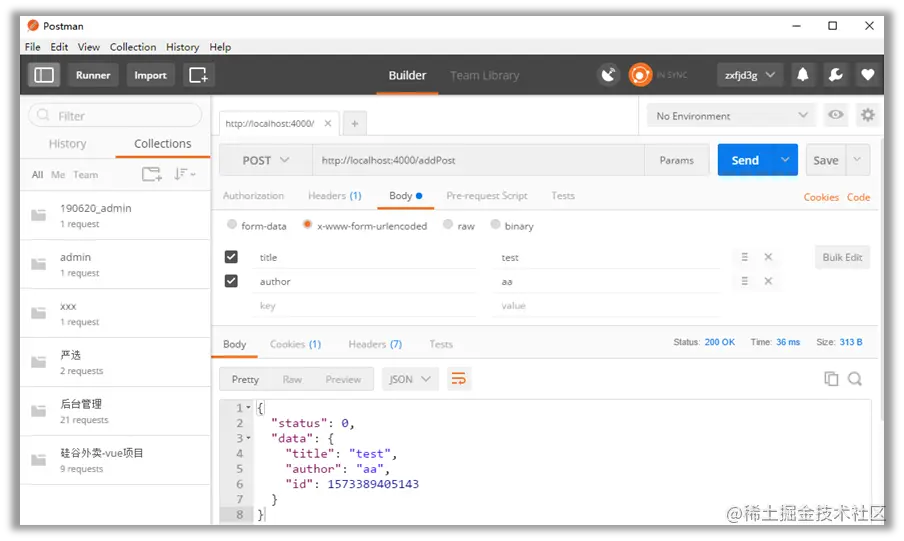The width and height of the screenshot is (904, 541).
Task: Open the Collection menu
Action: (133, 47)
